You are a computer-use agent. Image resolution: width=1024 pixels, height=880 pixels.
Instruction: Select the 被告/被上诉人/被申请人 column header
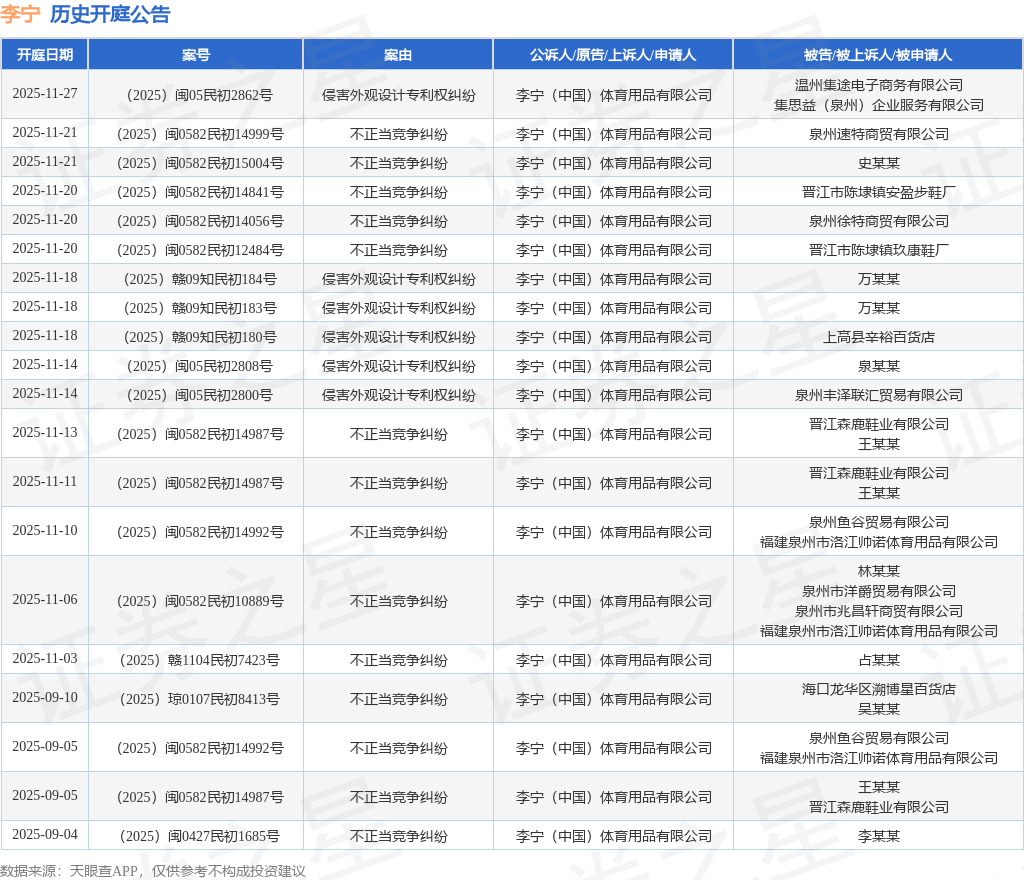click(x=878, y=55)
